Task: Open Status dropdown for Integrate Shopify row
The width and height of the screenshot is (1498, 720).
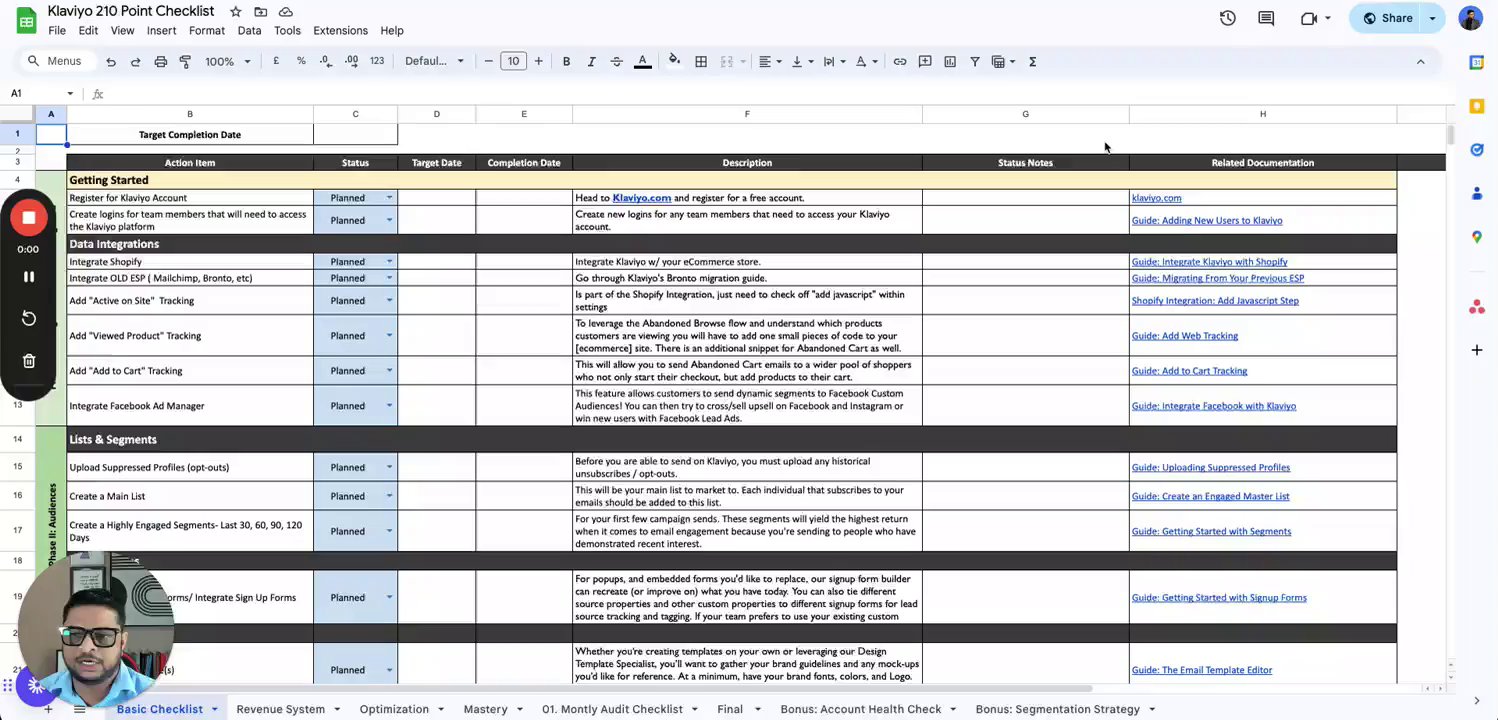Action: point(389,262)
